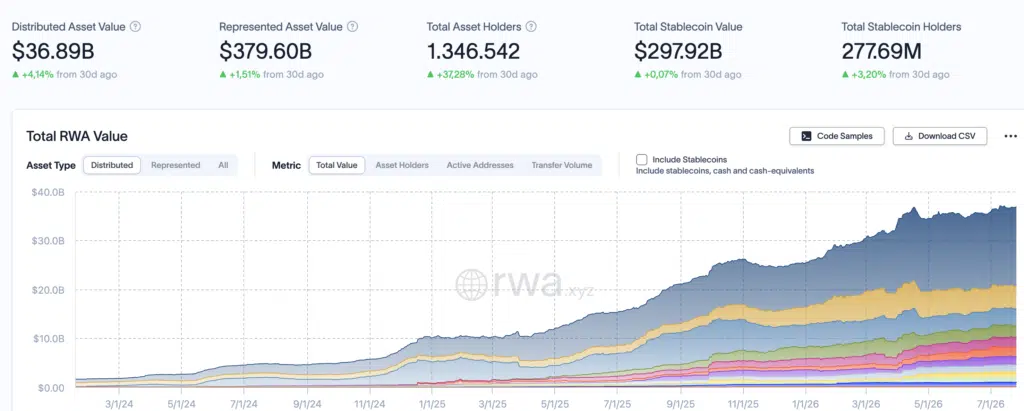The image size is (1024, 411).
Task: Click the Download CSV button
Action: point(940,136)
